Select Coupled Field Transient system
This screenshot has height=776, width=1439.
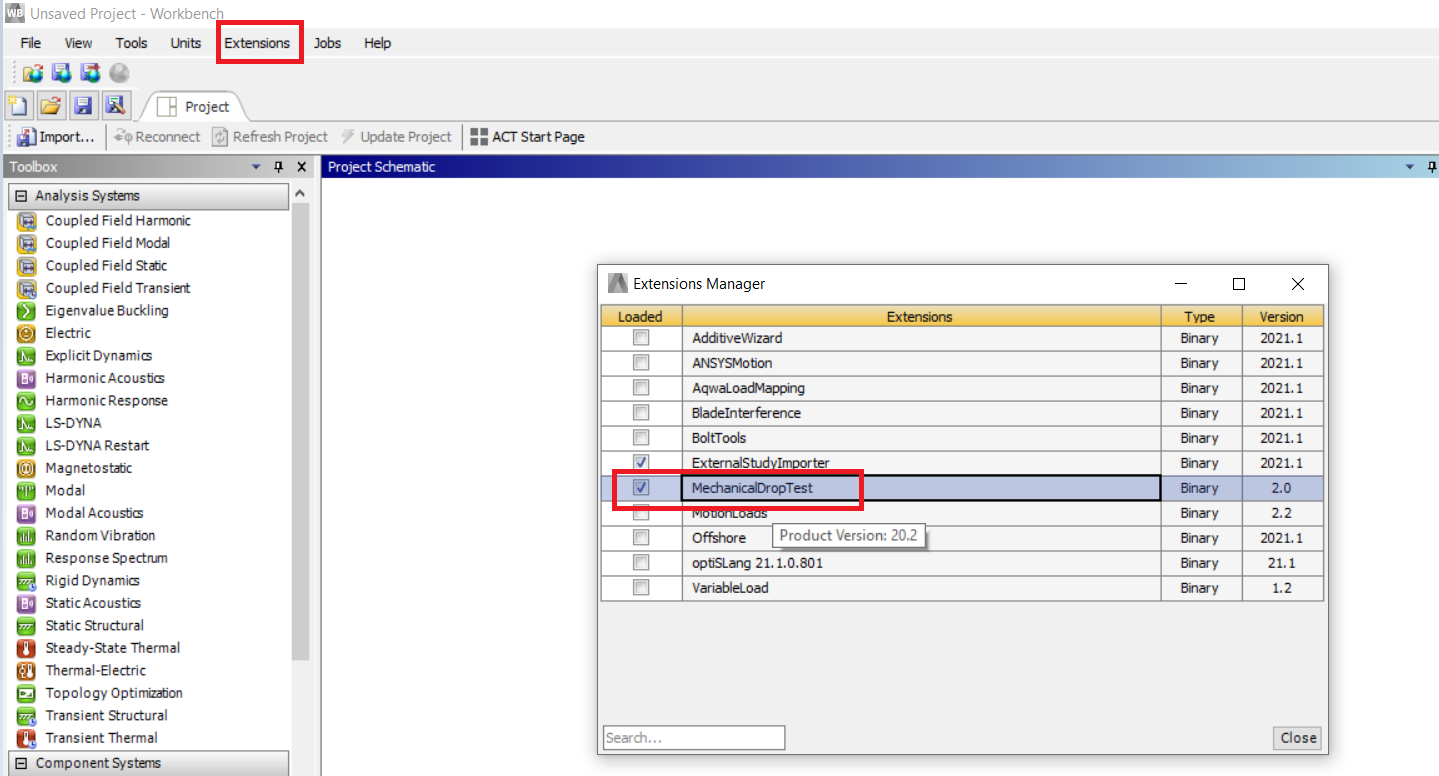click(117, 288)
